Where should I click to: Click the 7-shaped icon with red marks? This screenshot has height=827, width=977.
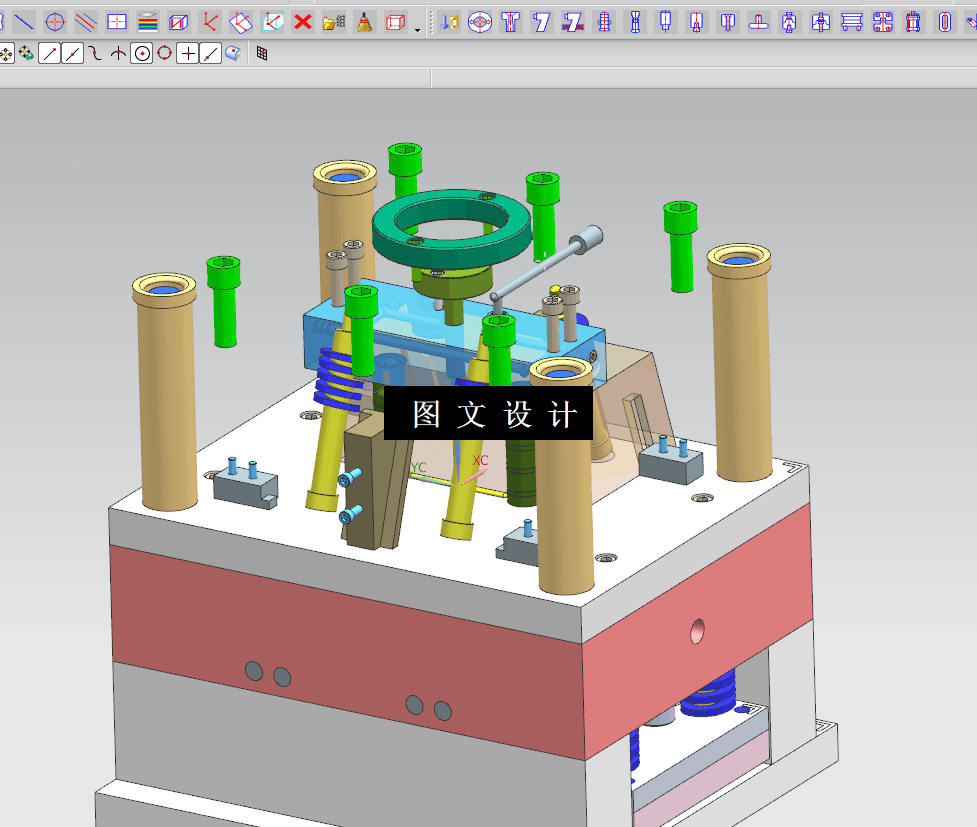tap(573, 22)
